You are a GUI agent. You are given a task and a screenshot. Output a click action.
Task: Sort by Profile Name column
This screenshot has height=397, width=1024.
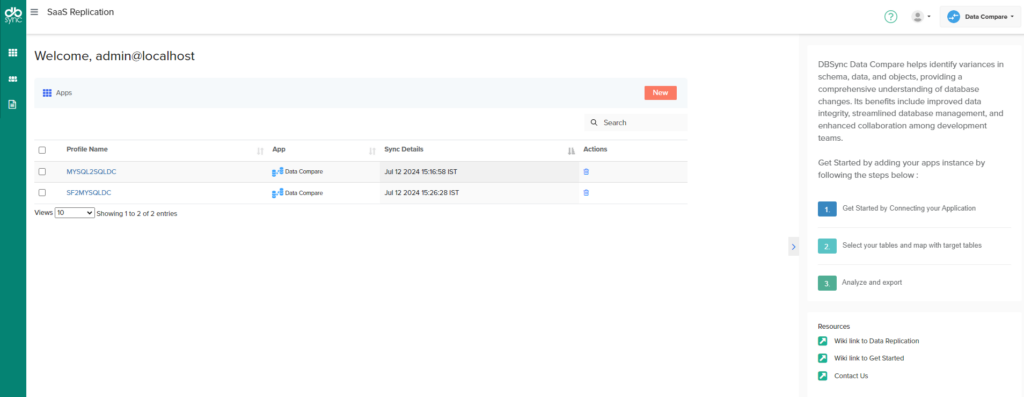coord(87,150)
